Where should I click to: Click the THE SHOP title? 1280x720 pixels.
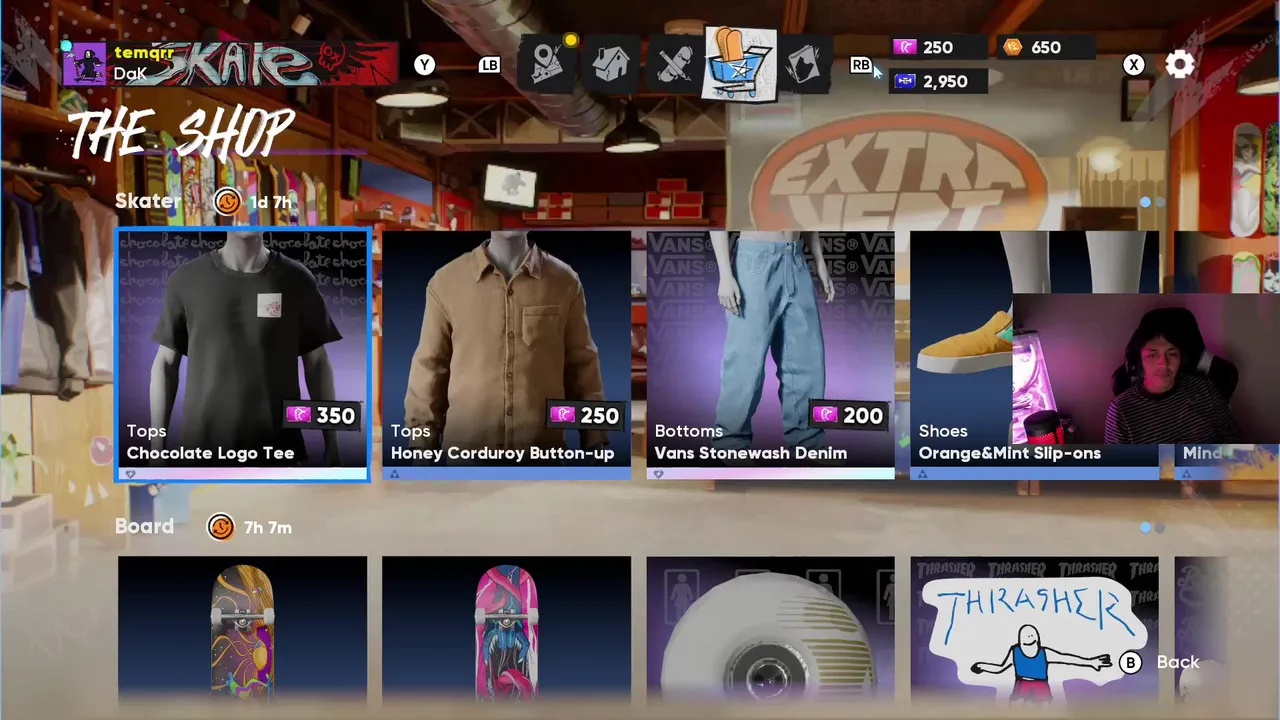tap(181, 133)
